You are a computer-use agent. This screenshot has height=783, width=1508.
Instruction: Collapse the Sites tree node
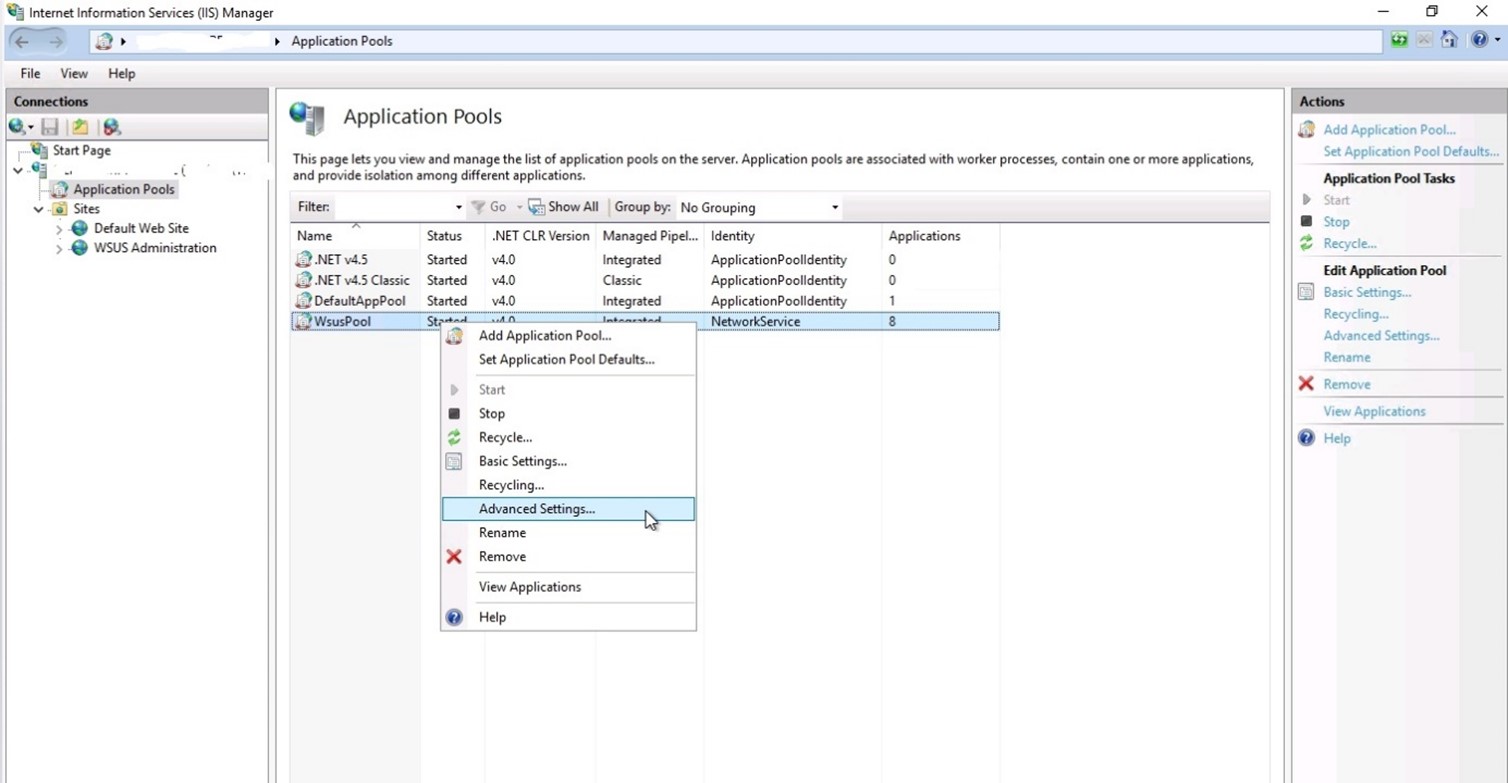point(38,209)
